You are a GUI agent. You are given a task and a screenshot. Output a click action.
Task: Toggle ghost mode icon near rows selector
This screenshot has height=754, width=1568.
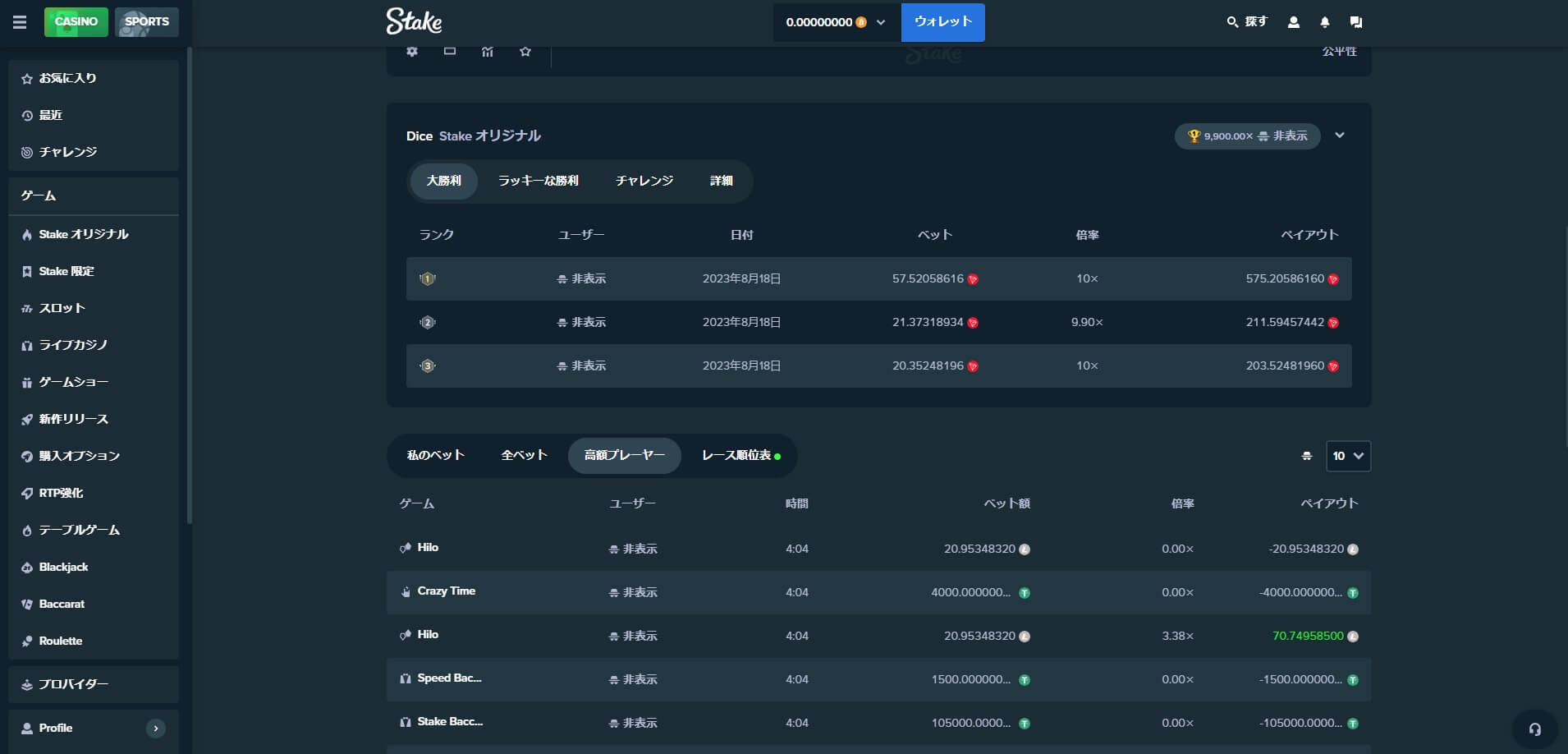[x=1307, y=456]
